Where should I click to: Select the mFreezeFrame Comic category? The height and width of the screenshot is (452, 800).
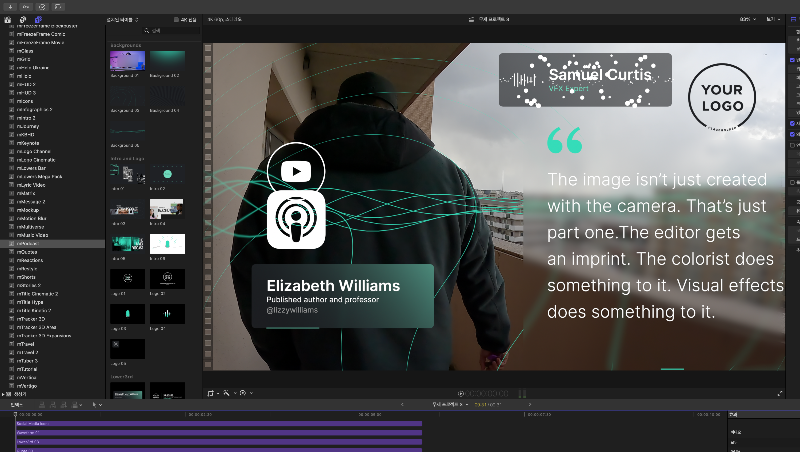tap(40, 34)
